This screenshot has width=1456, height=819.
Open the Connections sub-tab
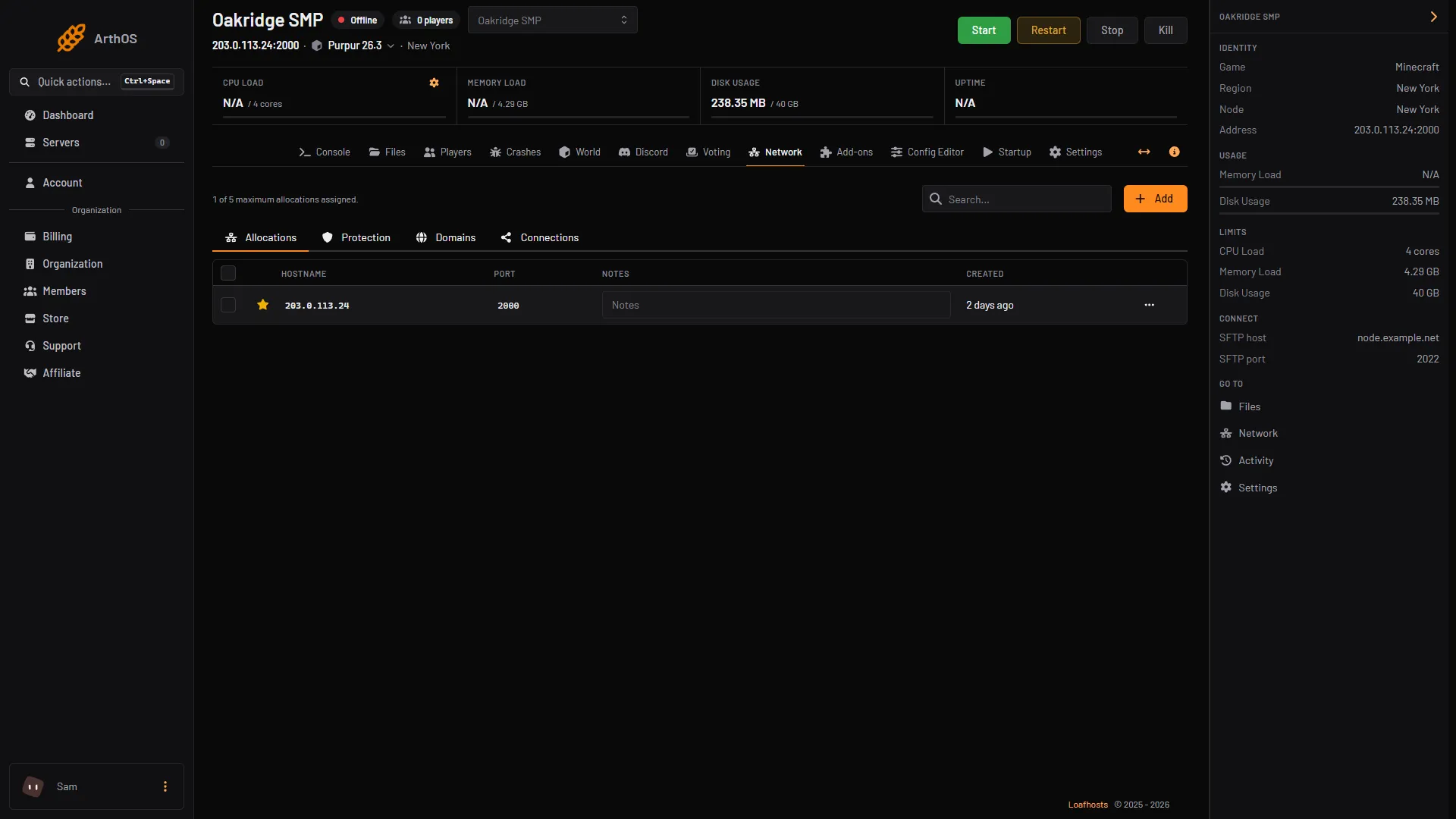(x=539, y=237)
